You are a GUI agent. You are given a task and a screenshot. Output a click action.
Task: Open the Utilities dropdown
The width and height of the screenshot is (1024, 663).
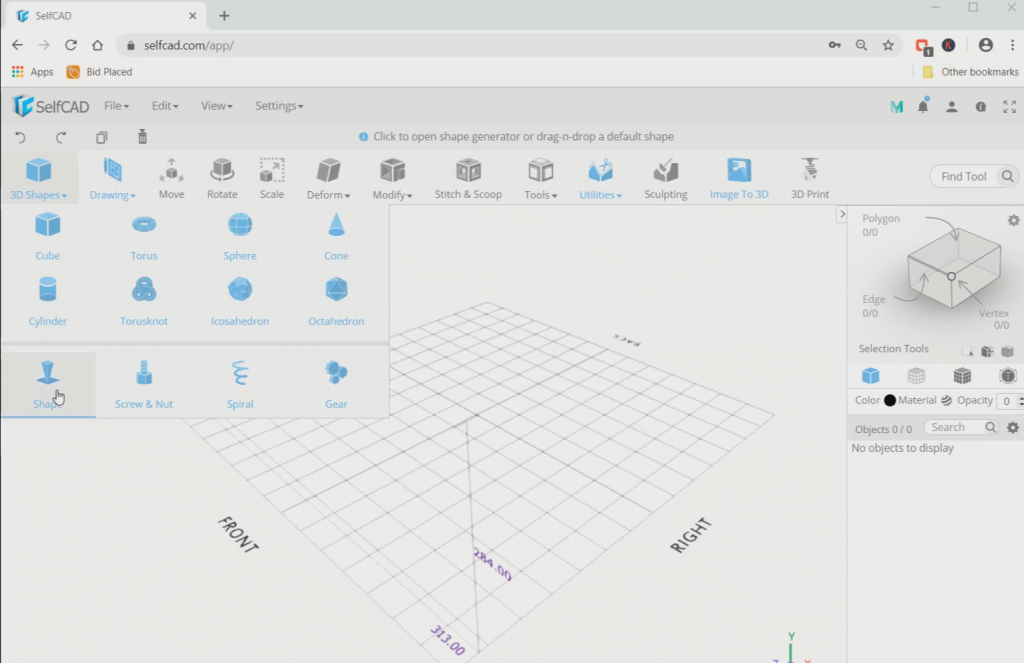click(599, 178)
